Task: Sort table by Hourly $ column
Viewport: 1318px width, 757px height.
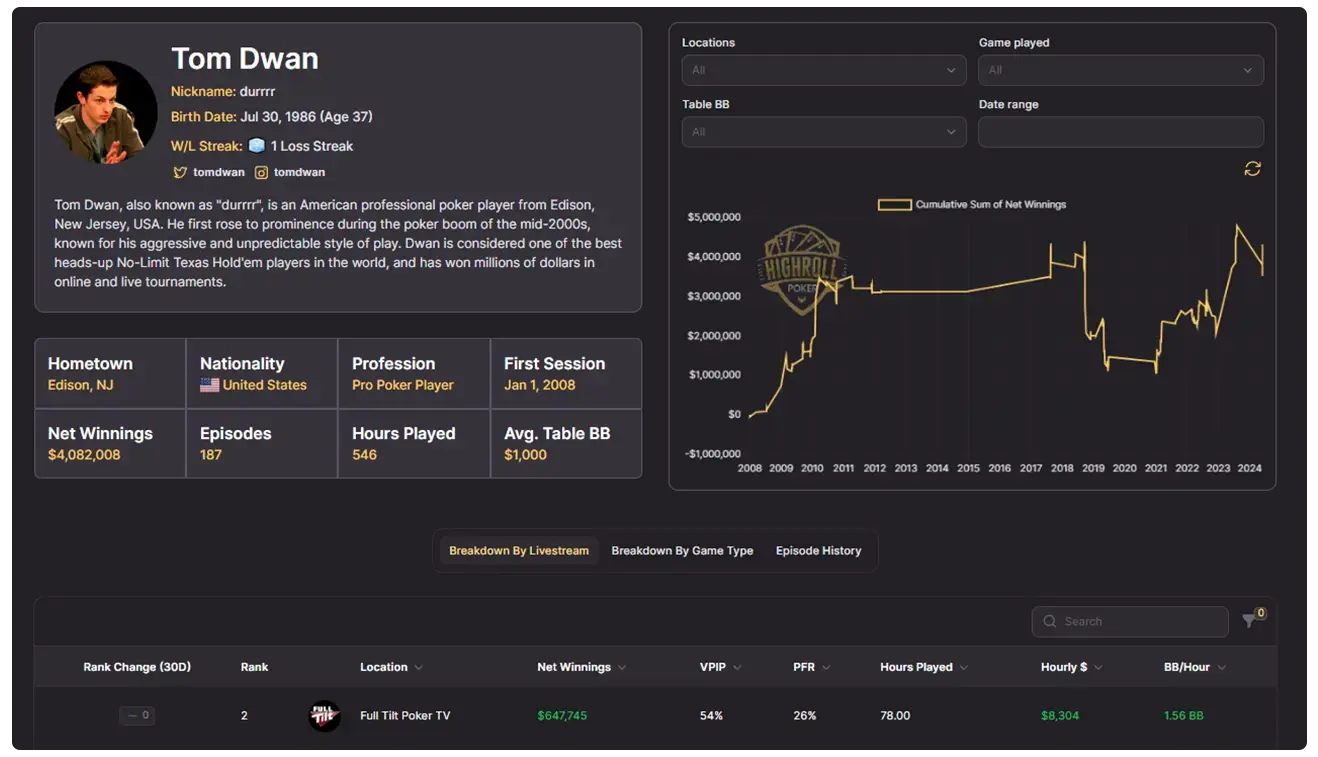Action: (1064, 667)
